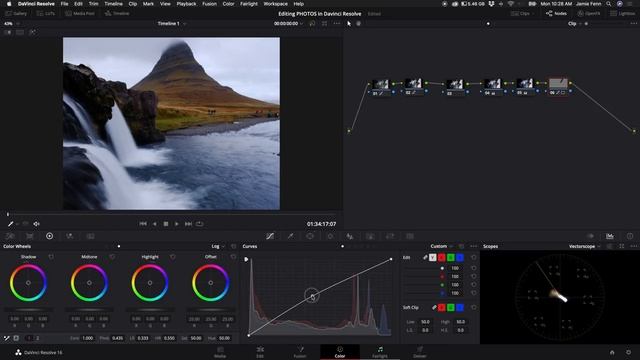640x360 pixels.
Task: Go to the home project manager icon
Action: tap(612, 352)
